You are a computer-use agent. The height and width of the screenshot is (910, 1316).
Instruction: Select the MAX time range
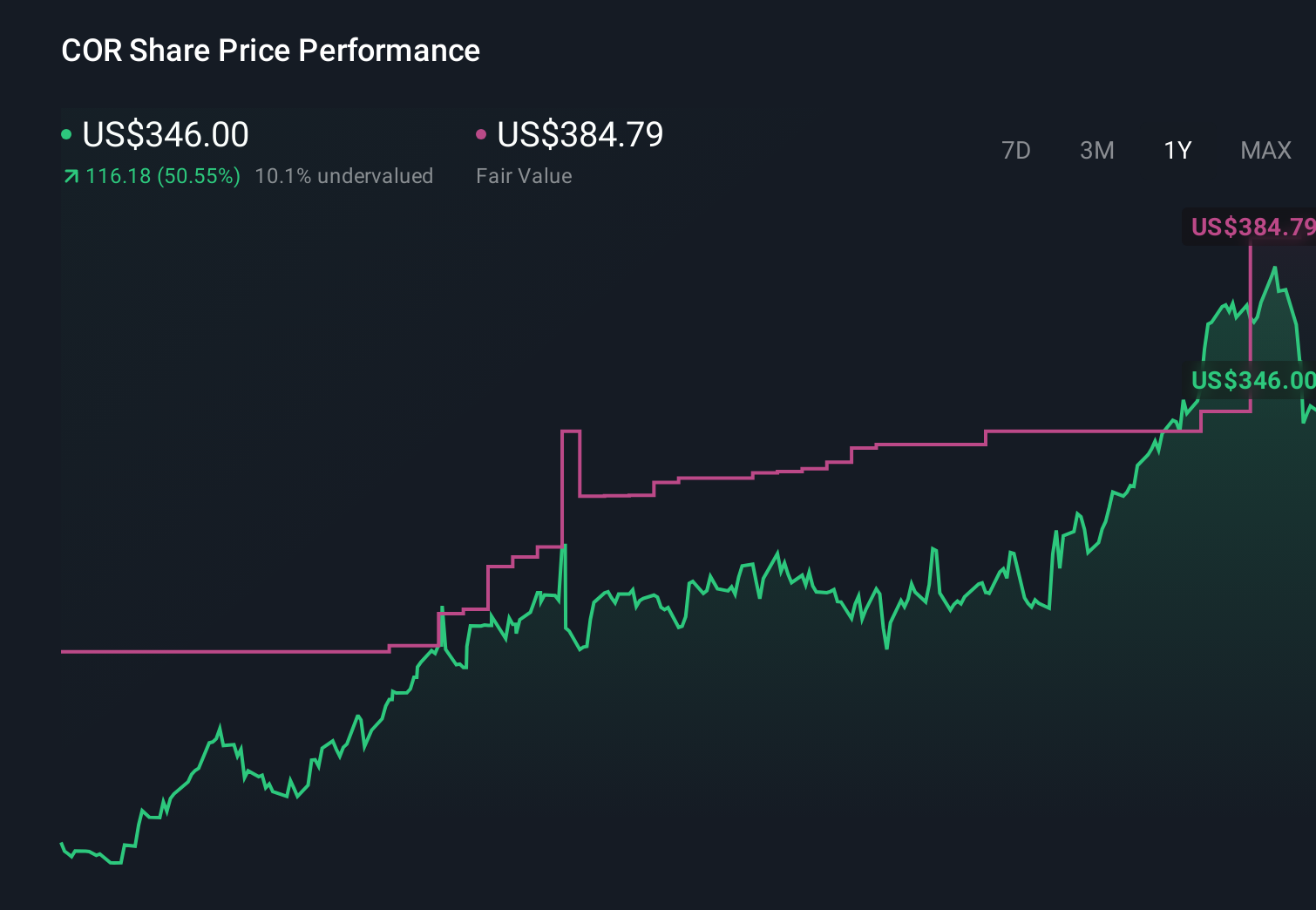(1265, 150)
